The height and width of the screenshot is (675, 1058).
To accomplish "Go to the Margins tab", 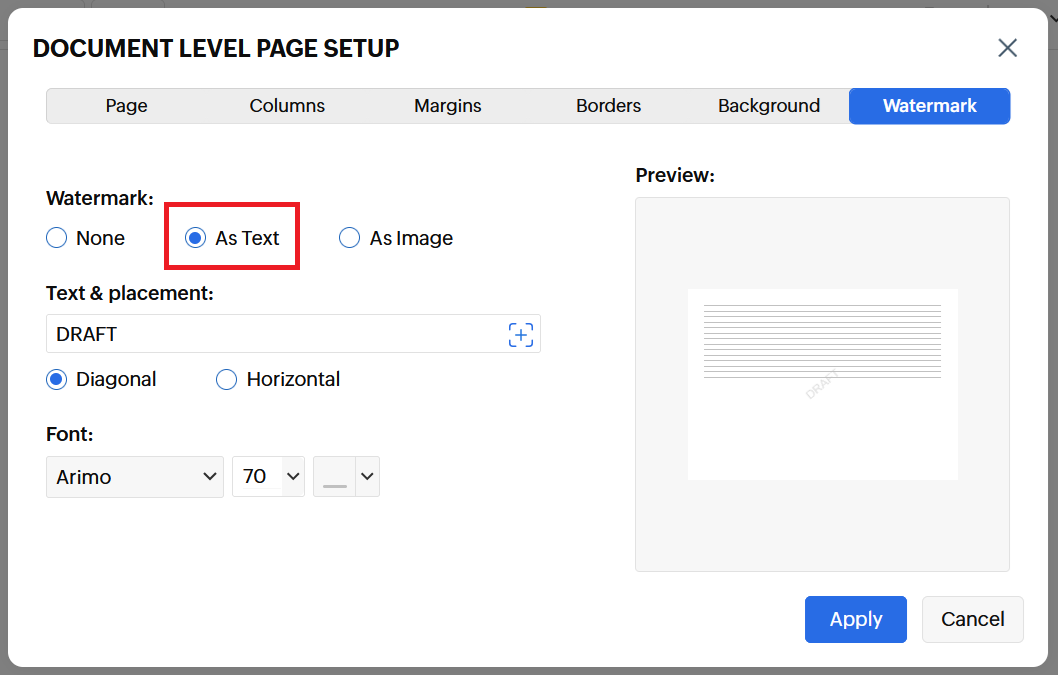I will click(x=448, y=106).
